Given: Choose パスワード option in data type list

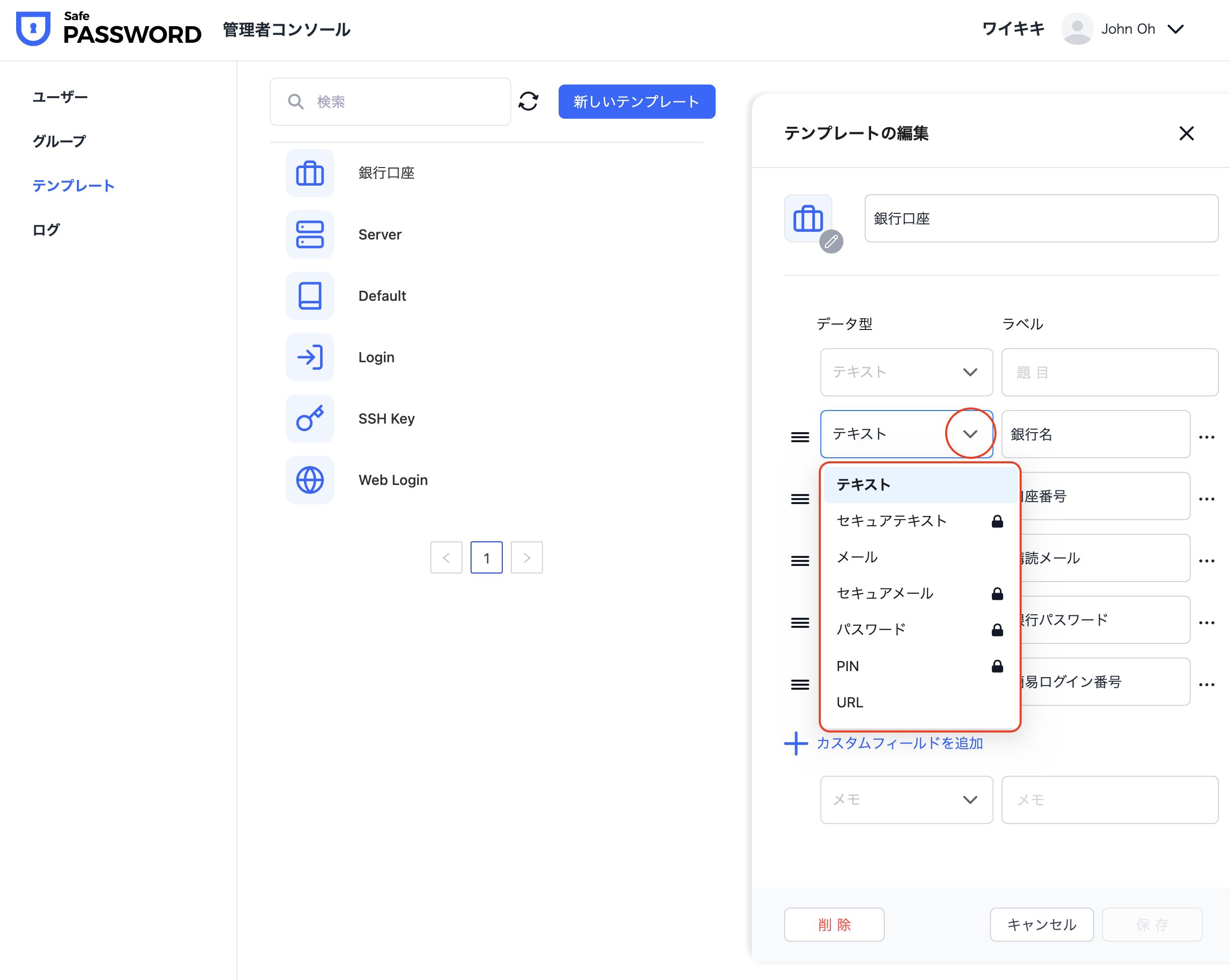Looking at the screenshot, I should coord(871,630).
